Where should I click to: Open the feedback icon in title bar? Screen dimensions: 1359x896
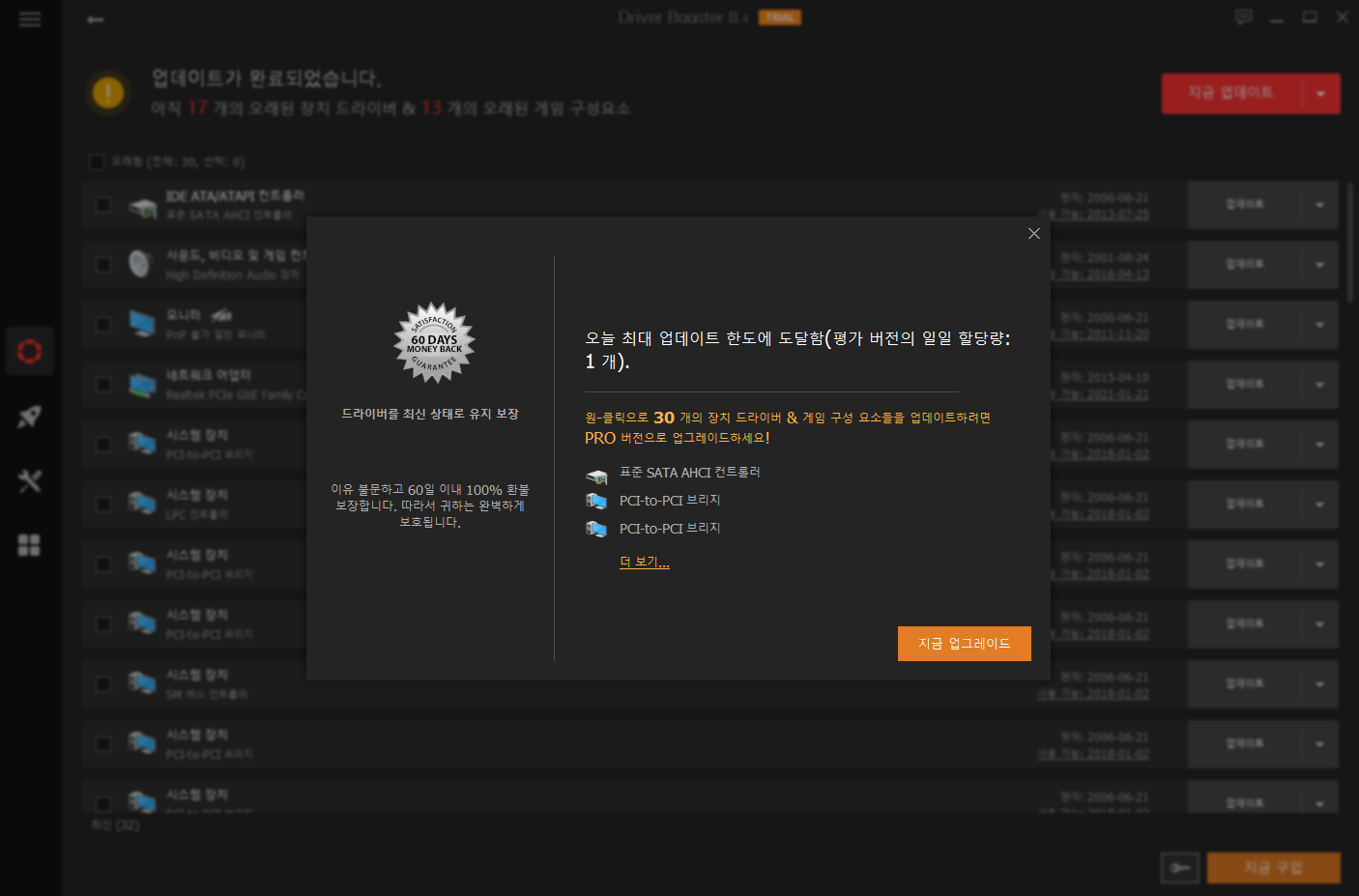coord(1244,16)
